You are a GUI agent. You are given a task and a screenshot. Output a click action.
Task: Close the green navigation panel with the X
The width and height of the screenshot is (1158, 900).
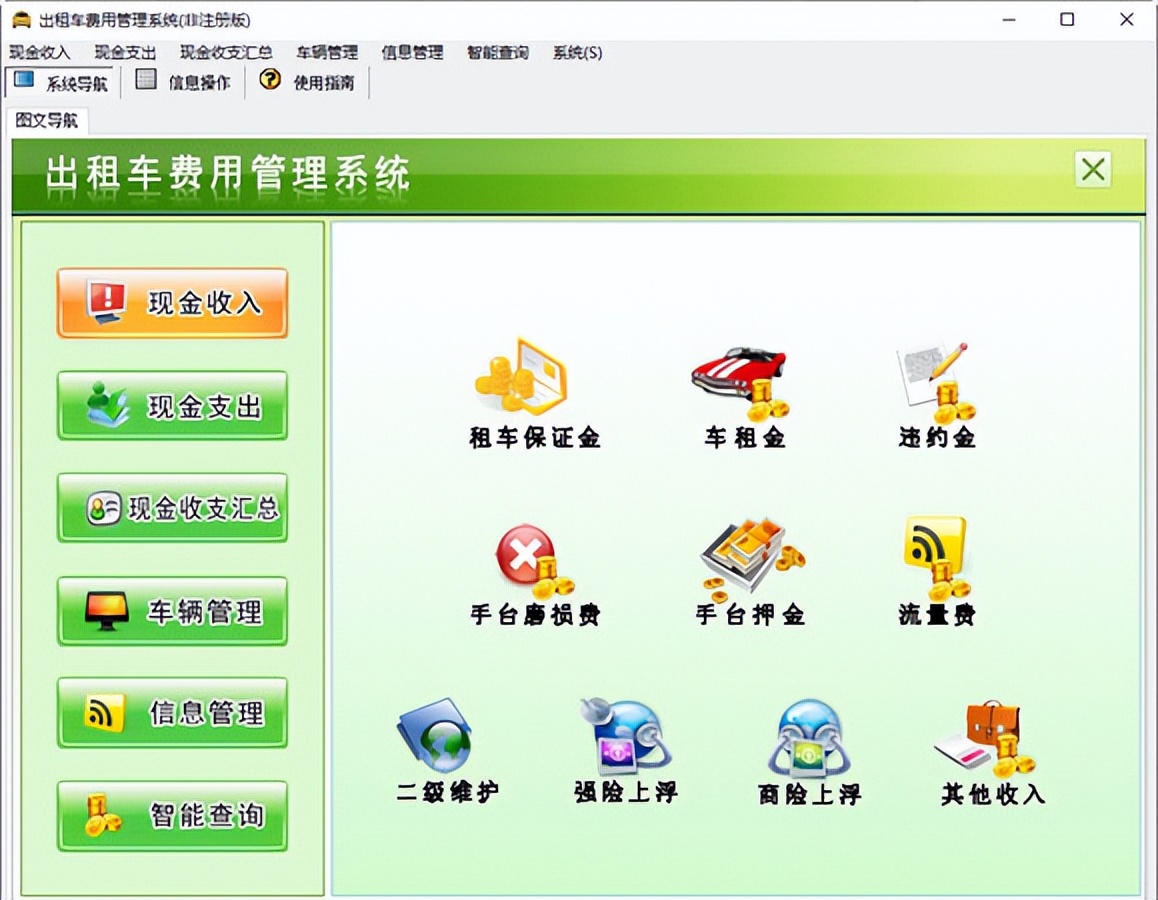pyautogui.click(x=1091, y=170)
